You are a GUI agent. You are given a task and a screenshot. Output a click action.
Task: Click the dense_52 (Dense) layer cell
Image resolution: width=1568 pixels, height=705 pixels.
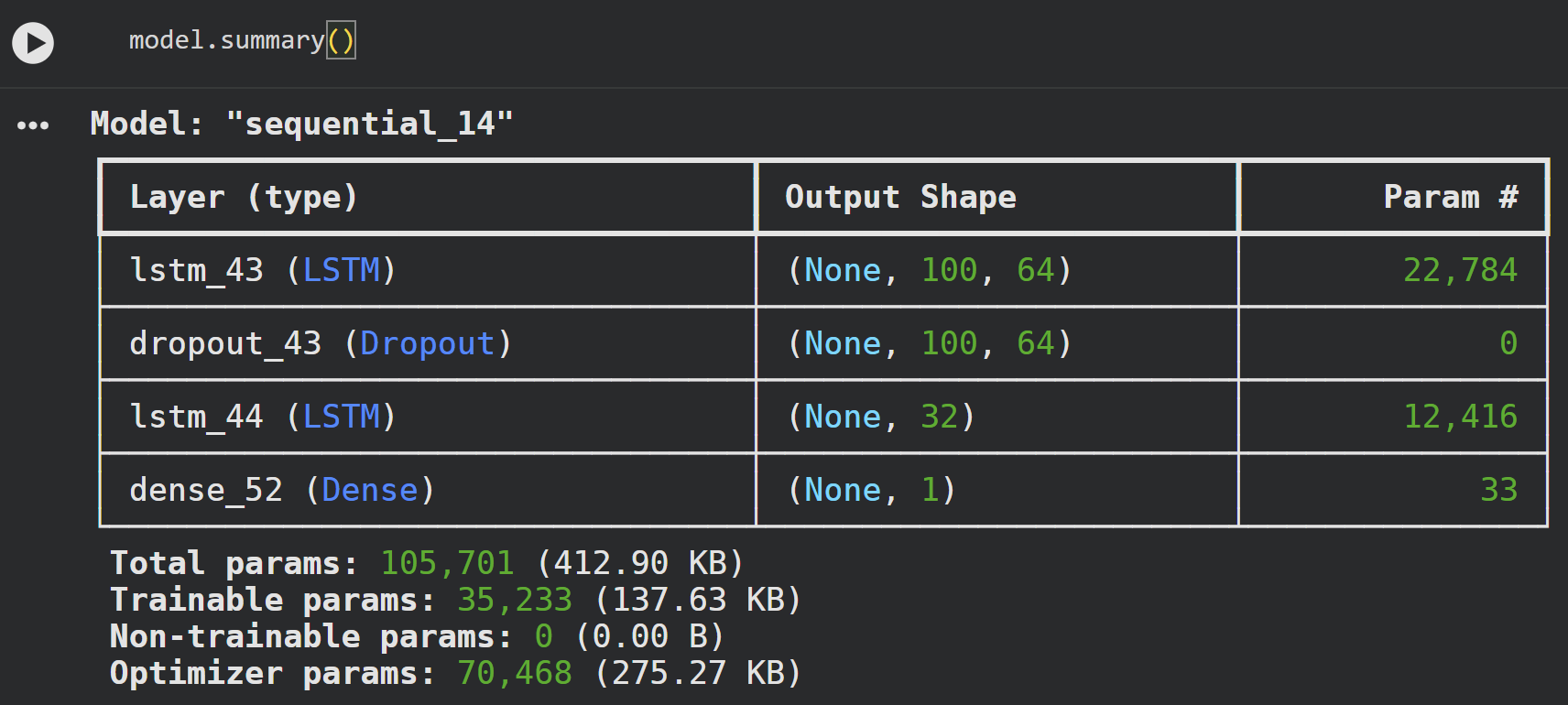pyautogui.click(x=282, y=490)
